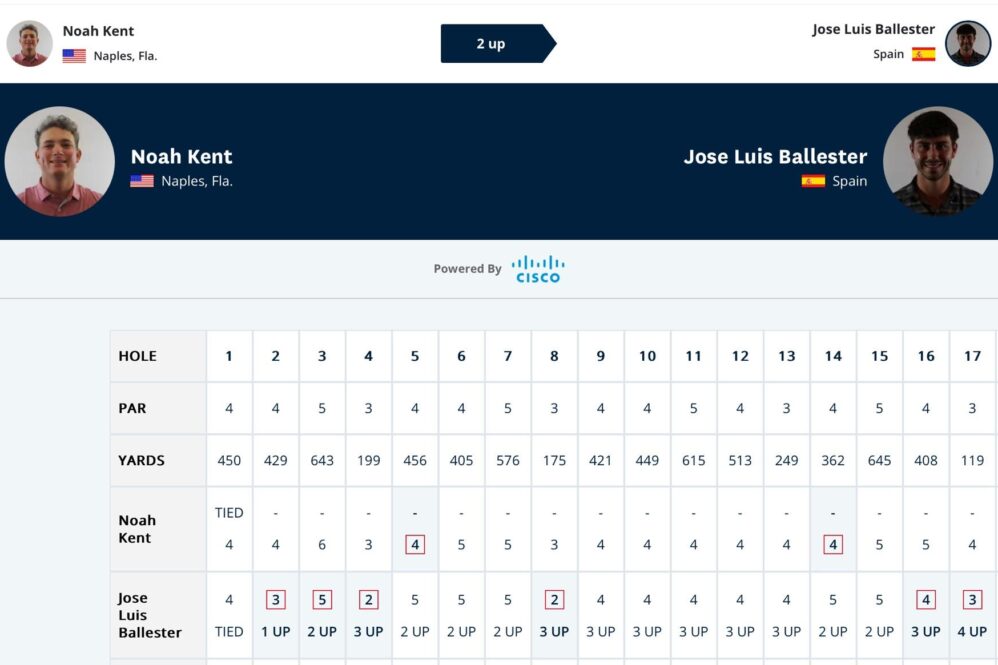This screenshot has width=998, height=665.
Task: Click Kent's boxed score 4 on hole 5
Action: [415, 545]
